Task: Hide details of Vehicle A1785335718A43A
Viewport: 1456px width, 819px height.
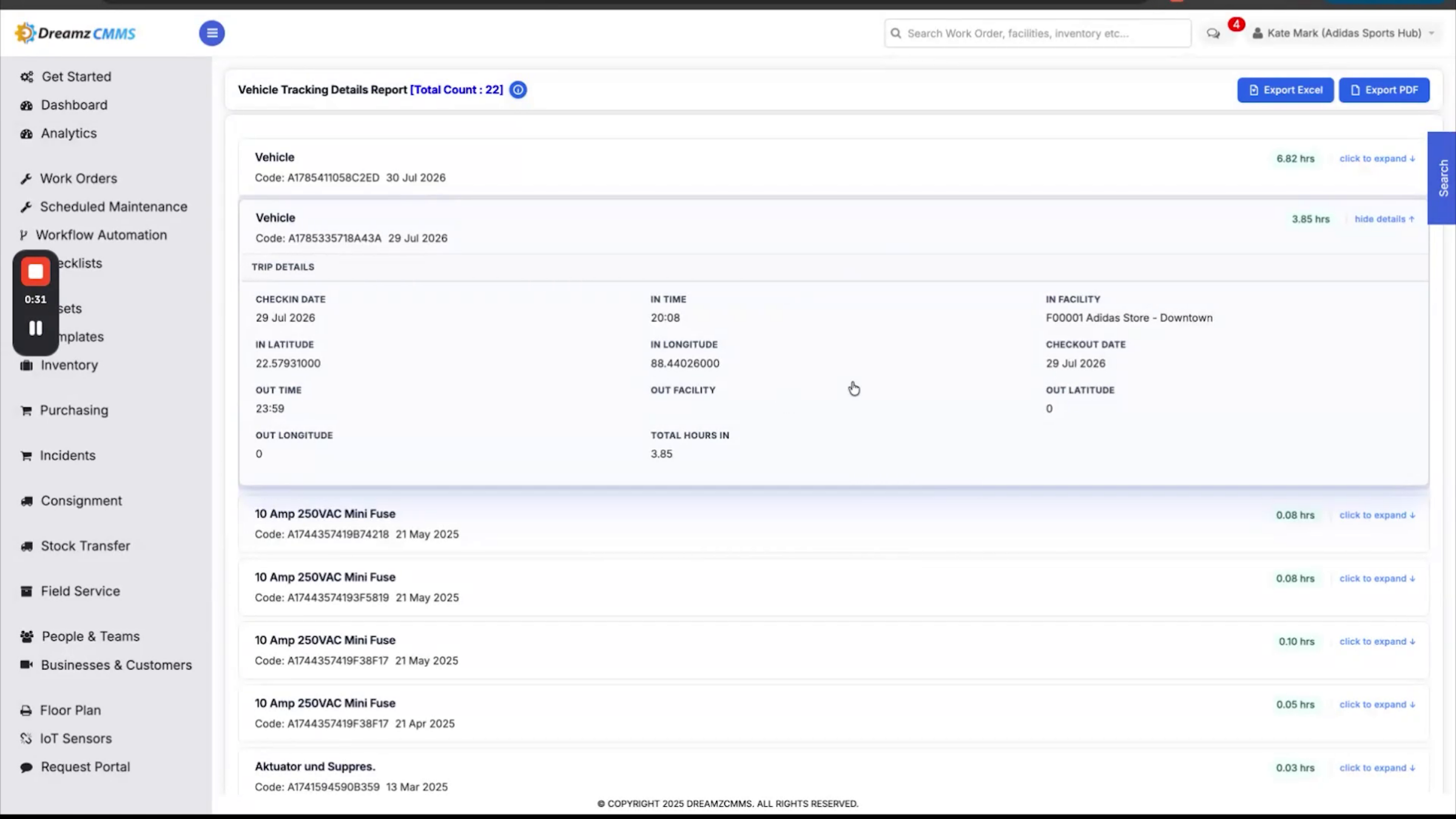Action: 1384,219
